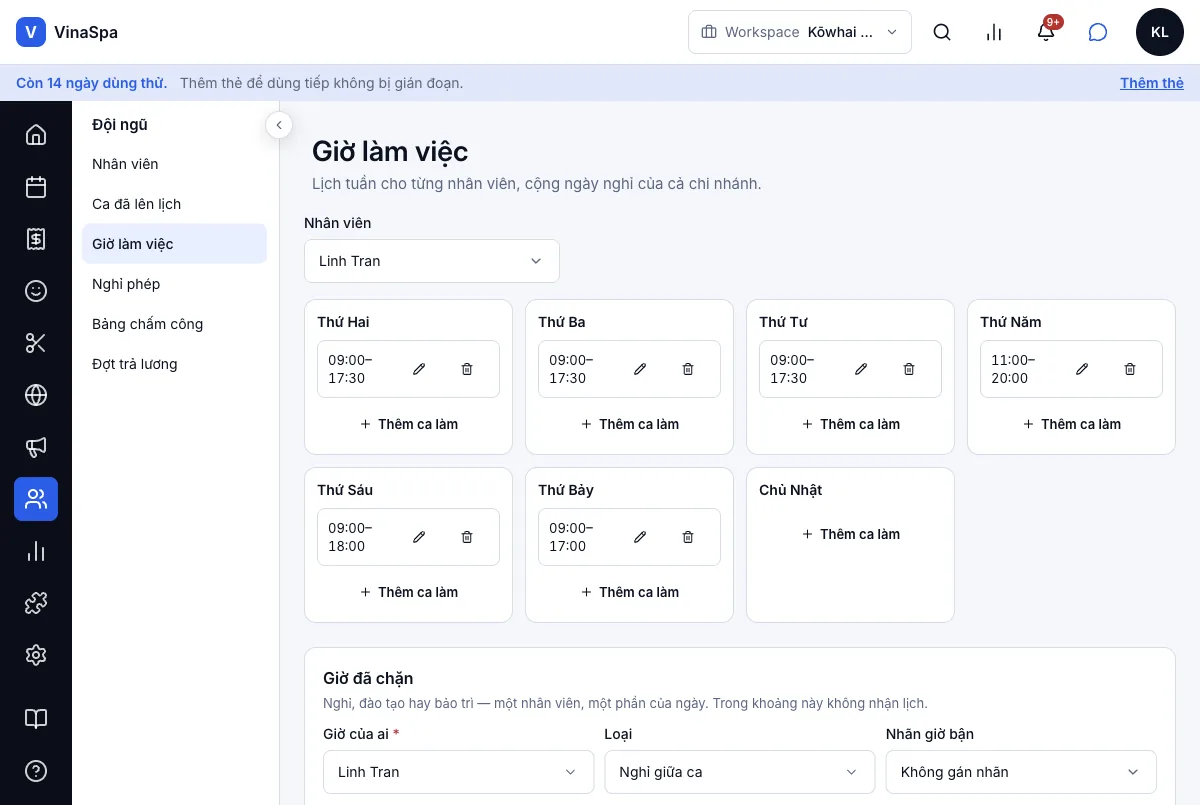The image size is (1200, 805).
Task: Edit the Thứ Sáu 09:00–18:00 shift
Action: coord(419,537)
